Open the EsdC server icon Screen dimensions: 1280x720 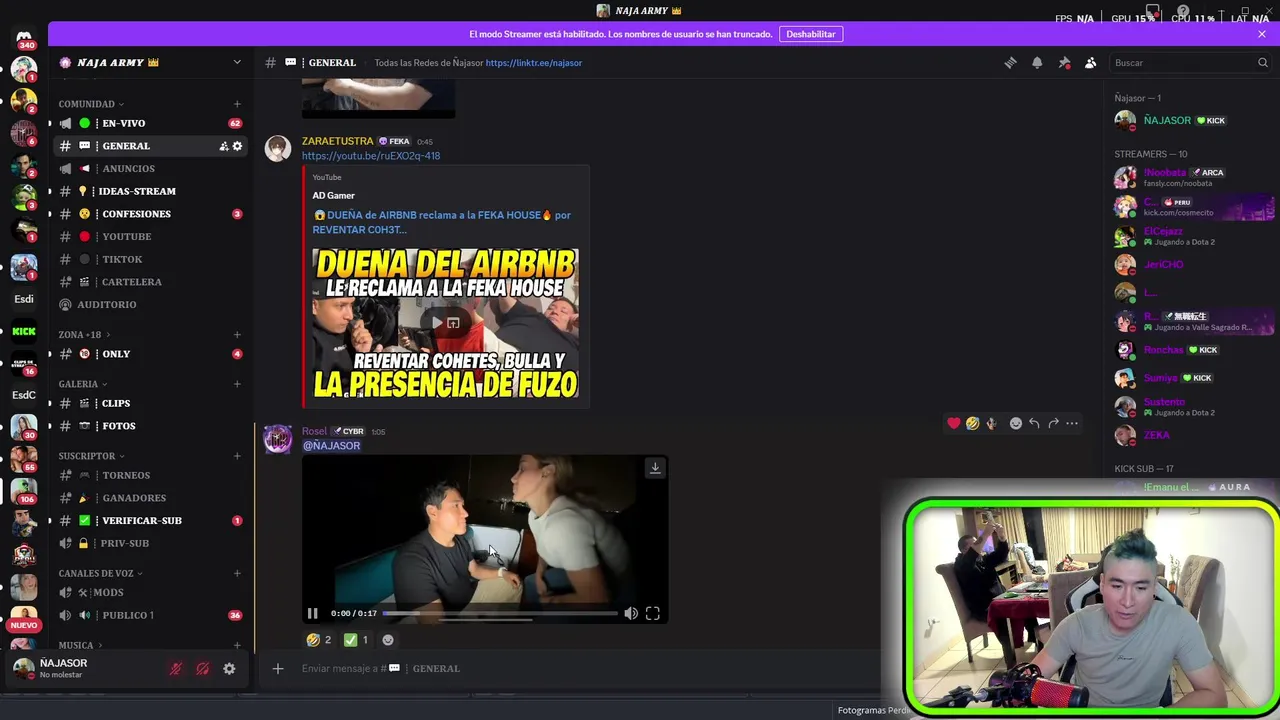pyautogui.click(x=24, y=395)
